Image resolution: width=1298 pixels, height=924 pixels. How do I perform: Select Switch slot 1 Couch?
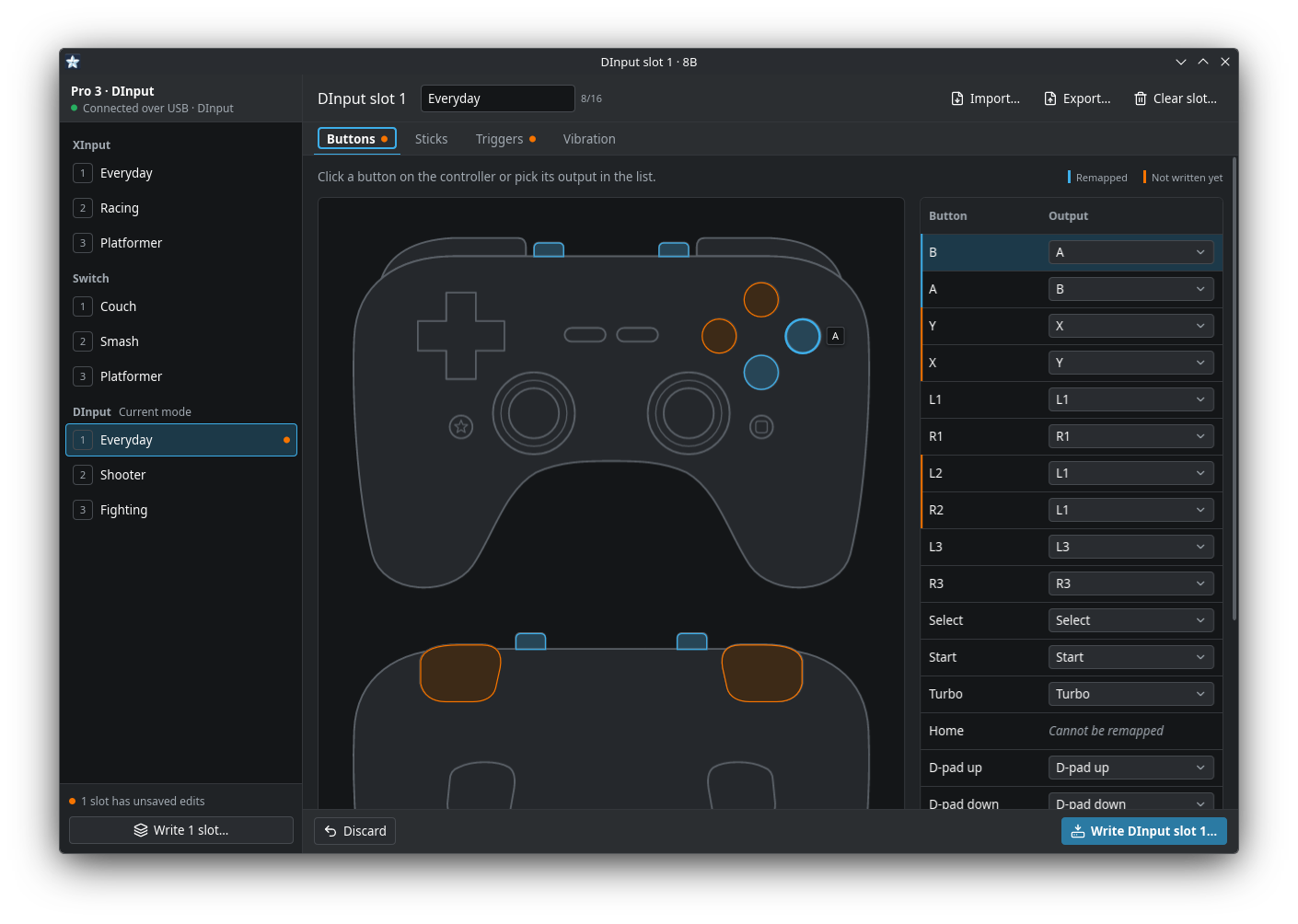tap(181, 306)
